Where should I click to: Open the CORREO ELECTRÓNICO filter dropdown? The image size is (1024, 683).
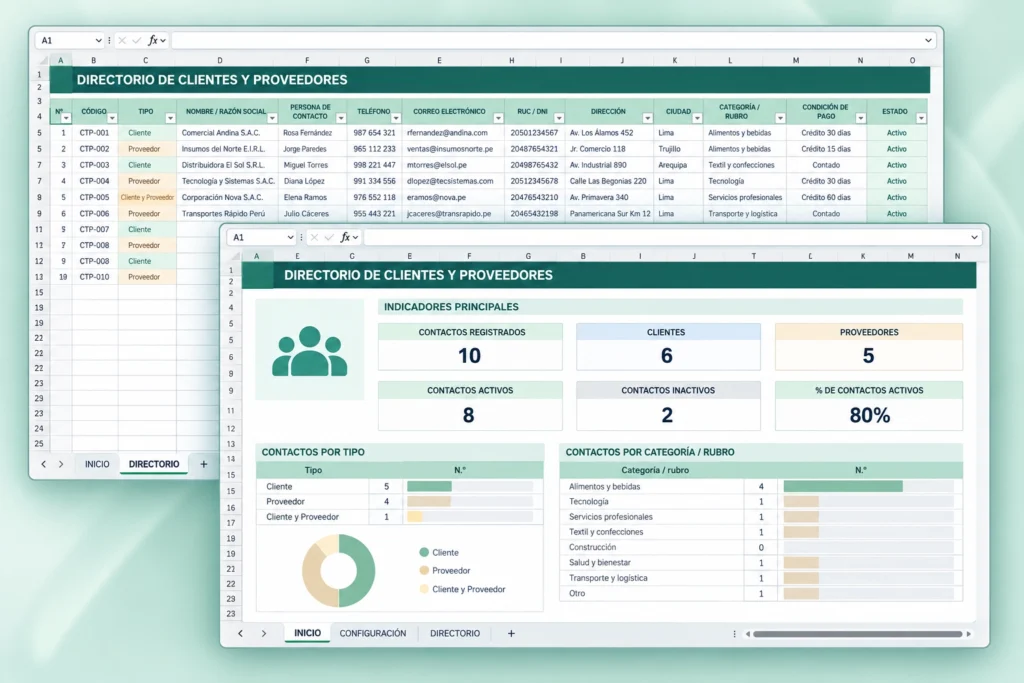(498, 118)
